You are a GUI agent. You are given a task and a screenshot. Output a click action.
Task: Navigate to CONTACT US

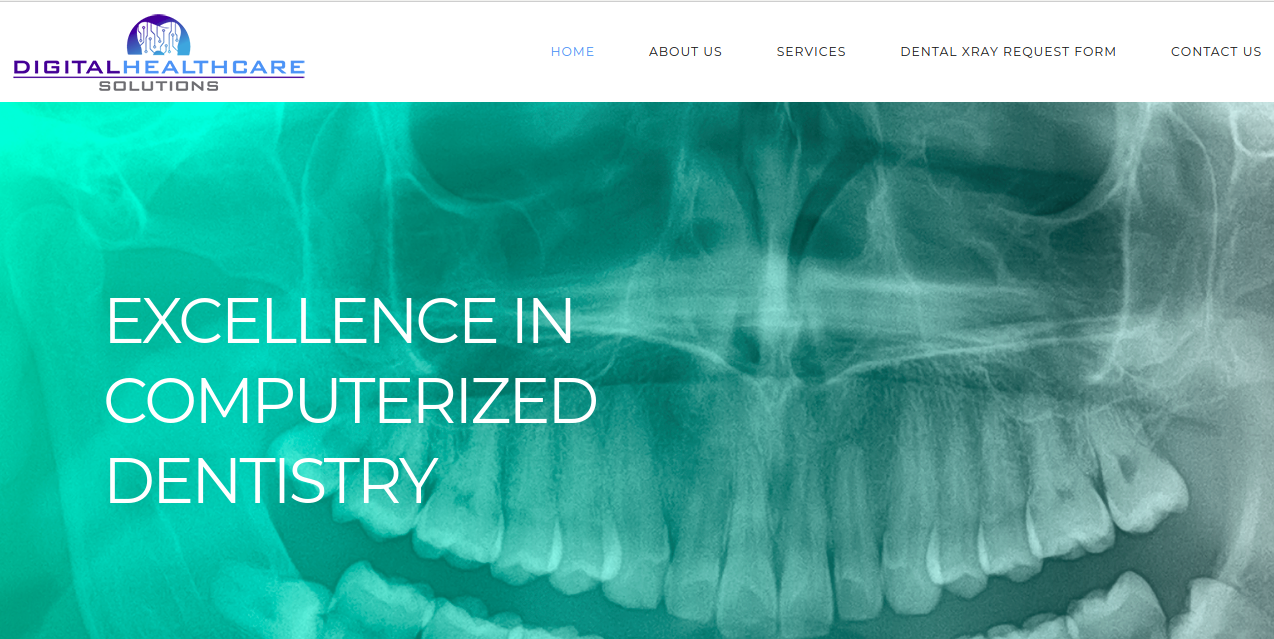pos(1216,51)
